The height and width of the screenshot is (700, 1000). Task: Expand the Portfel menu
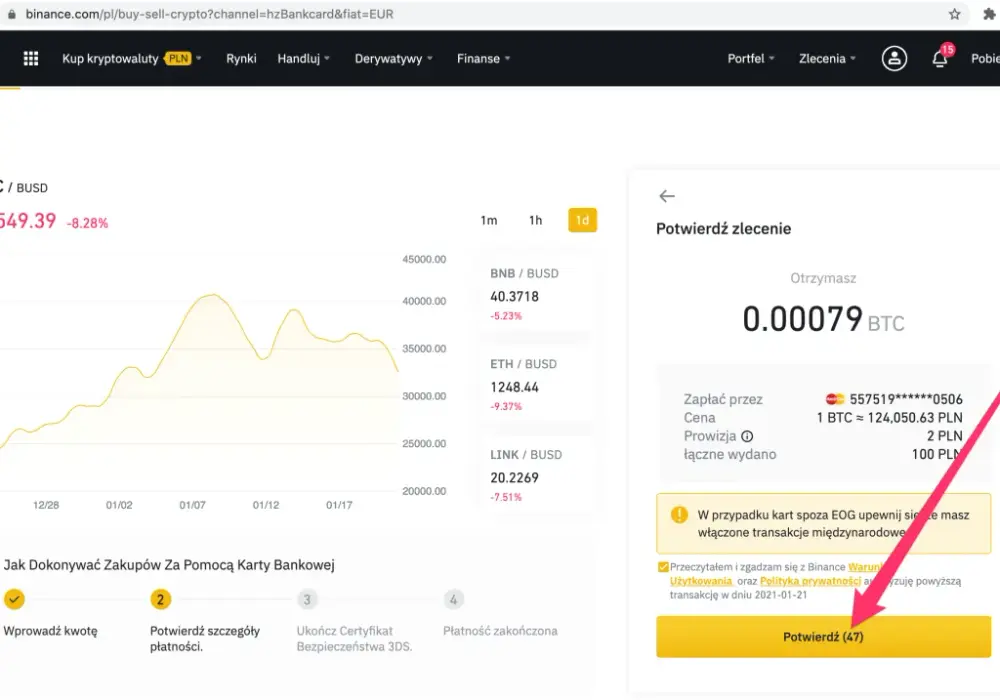pos(751,59)
